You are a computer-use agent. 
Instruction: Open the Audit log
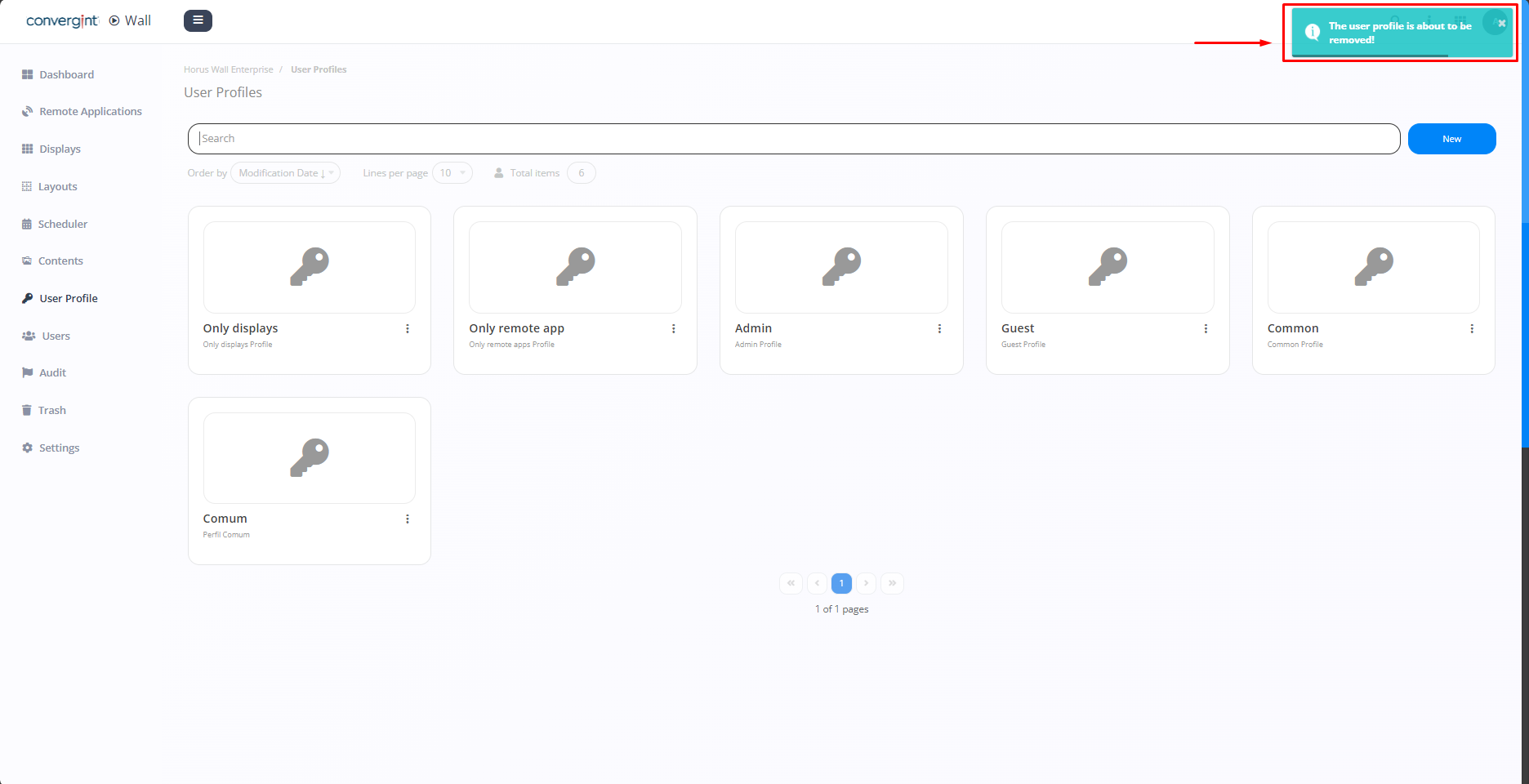coord(52,372)
